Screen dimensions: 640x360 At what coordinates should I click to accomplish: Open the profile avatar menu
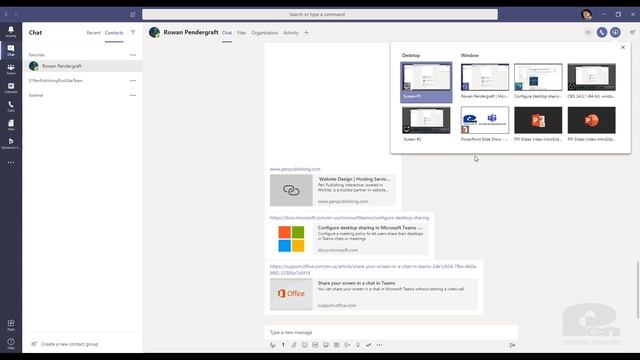point(587,14)
